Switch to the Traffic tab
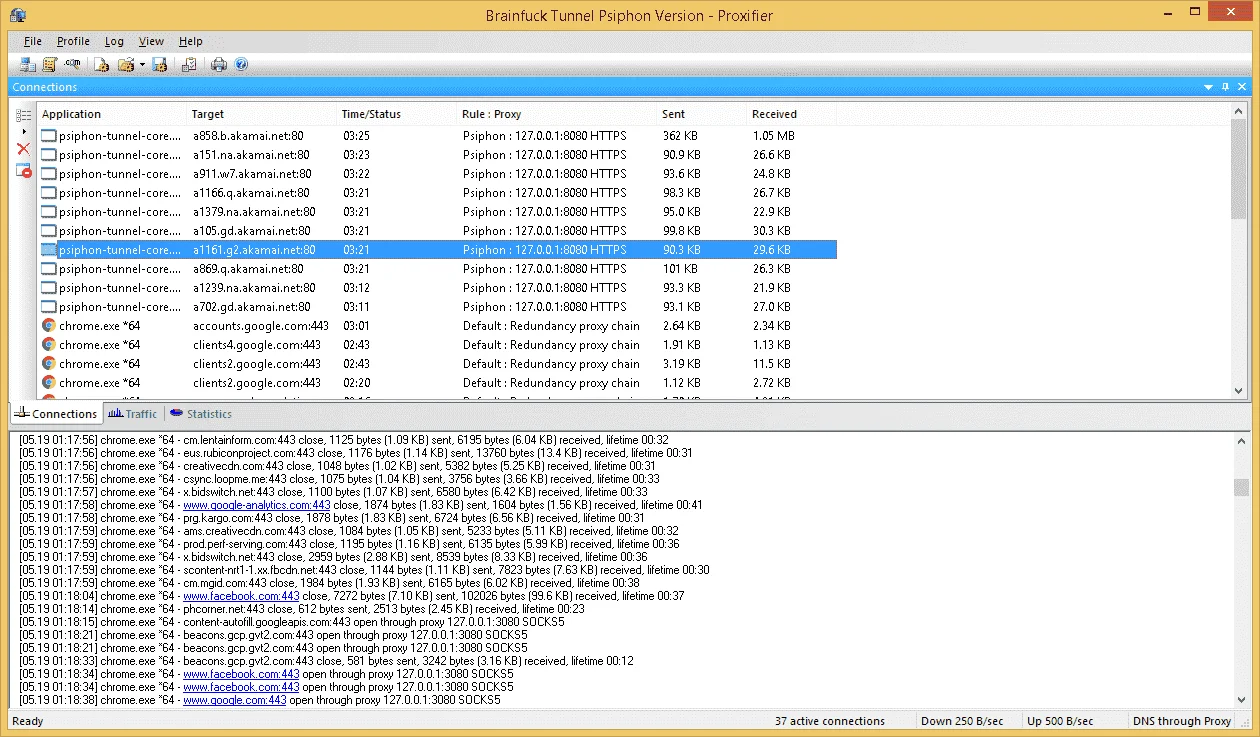This screenshot has height=737, width=1260. [x=133, y=413]
